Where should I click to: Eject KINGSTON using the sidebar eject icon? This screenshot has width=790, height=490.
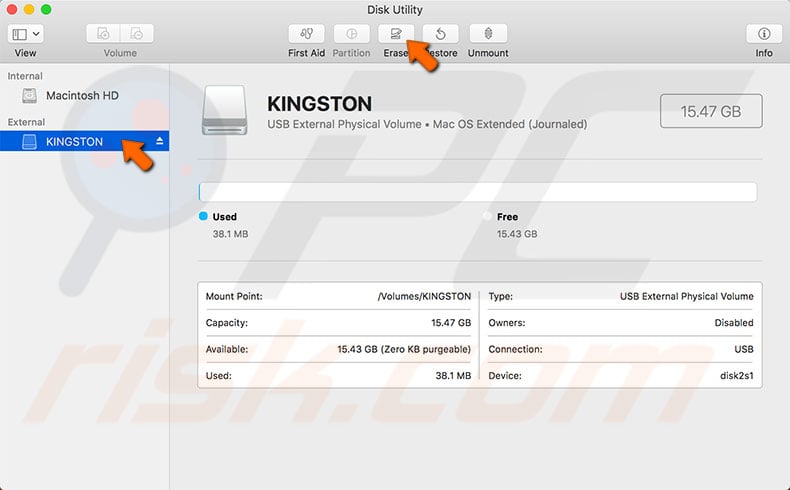point(160,141)
